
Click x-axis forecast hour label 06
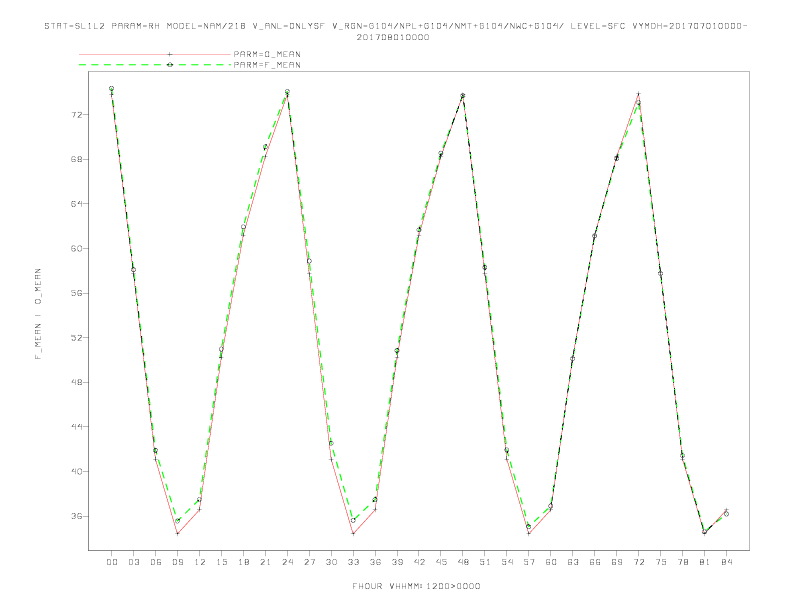pos(156,562)
